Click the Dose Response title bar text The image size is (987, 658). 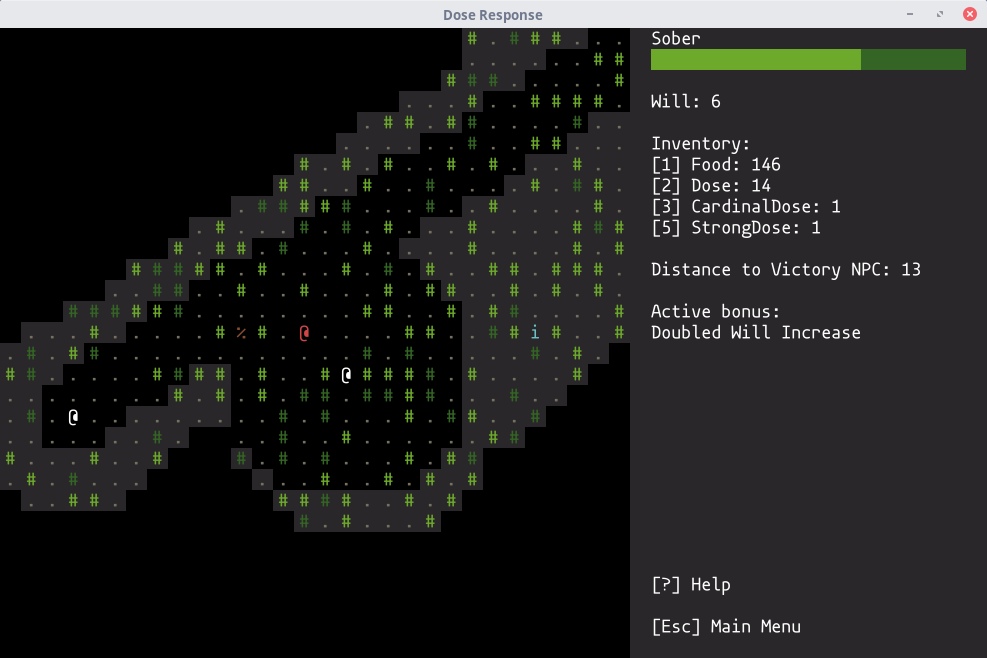click(x=493, y=14)
